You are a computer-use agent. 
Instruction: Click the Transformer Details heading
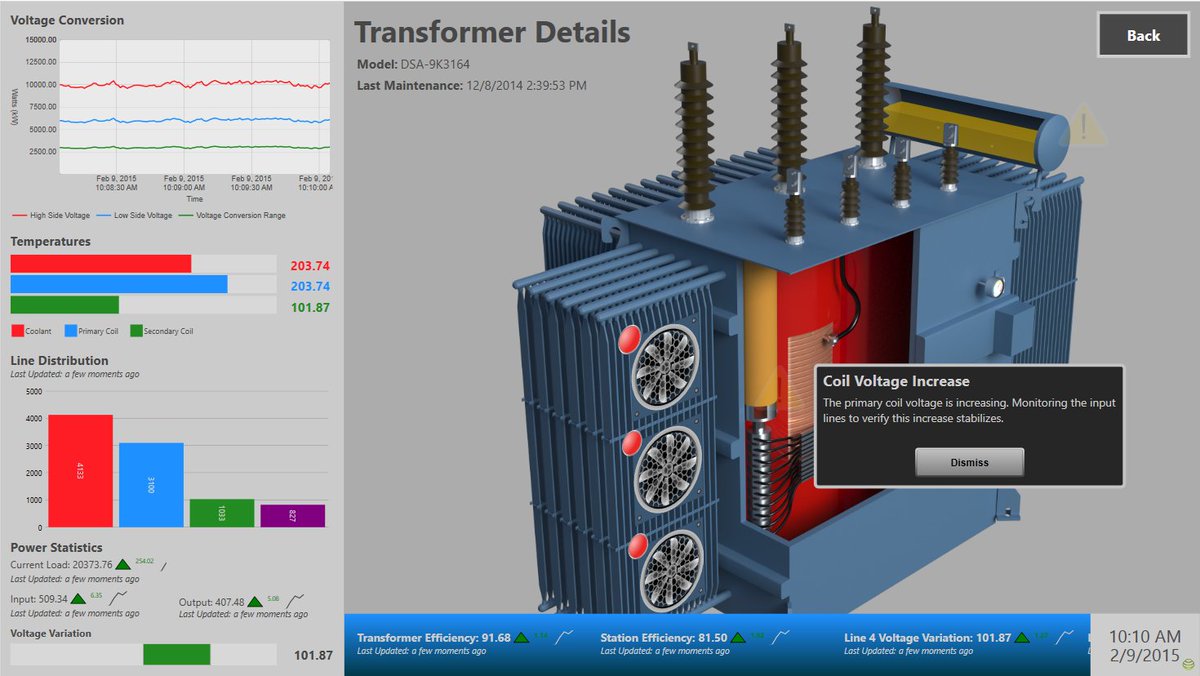[x=492, y=32]
